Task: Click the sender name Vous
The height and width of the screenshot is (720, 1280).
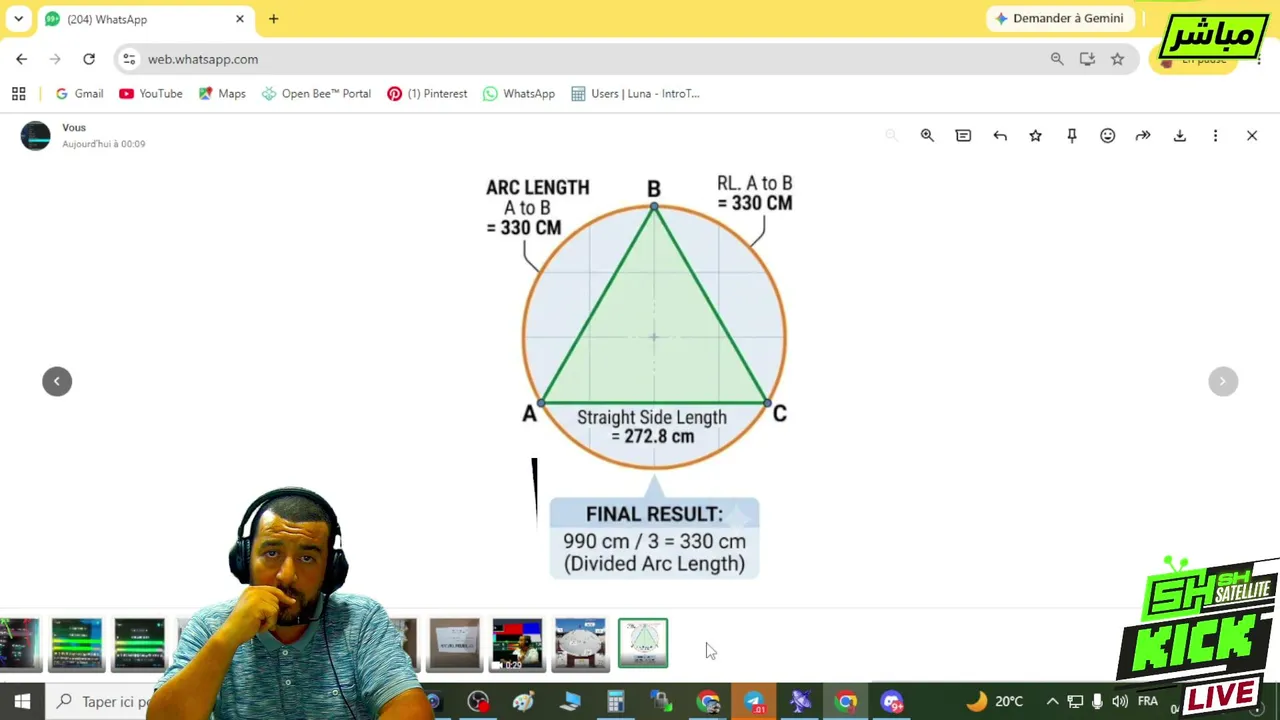Action: pyautogui.click(x=74, y=128)
